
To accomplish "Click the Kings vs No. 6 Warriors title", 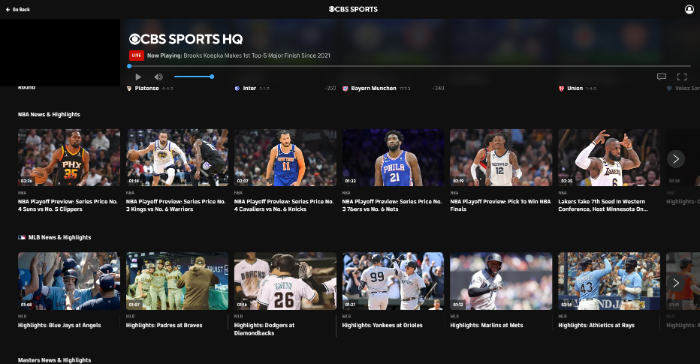I will (x=175, y=205).
